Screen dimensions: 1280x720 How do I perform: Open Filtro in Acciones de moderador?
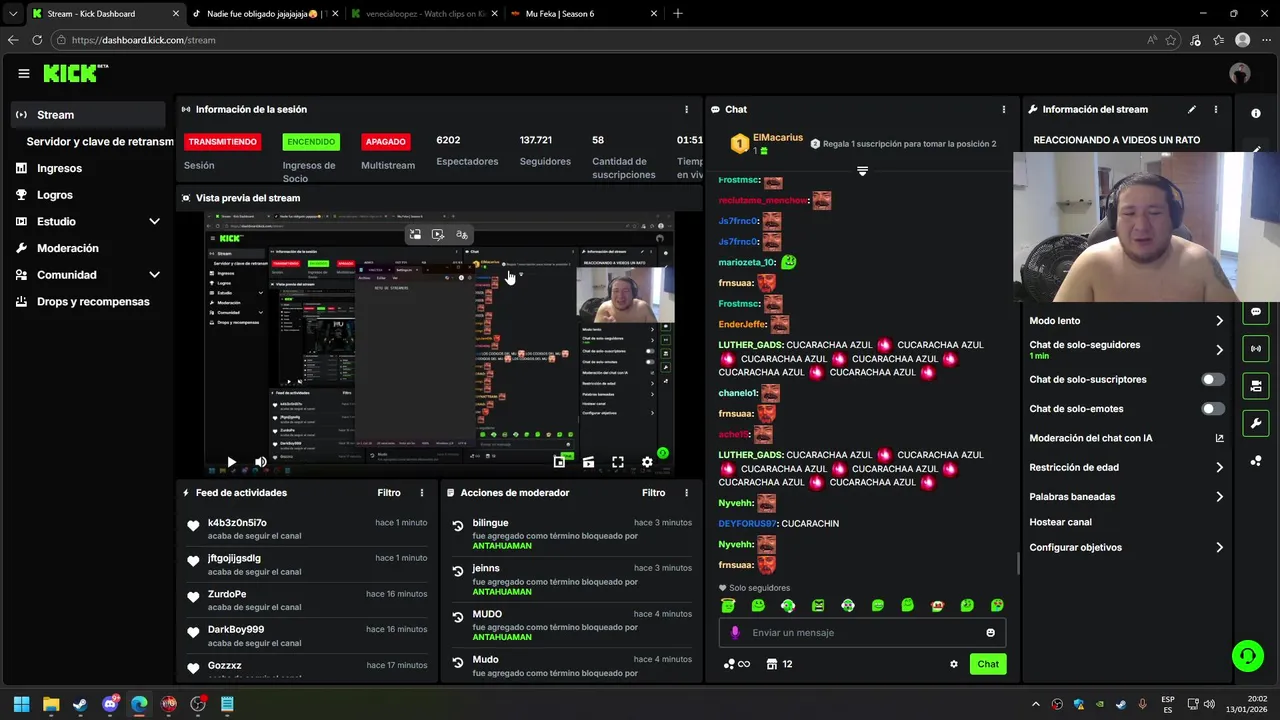(653, 493)
